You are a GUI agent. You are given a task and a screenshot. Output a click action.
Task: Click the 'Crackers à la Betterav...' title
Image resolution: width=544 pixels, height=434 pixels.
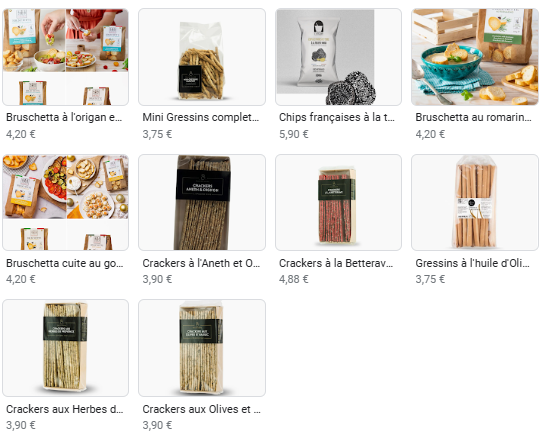tap(336, 263)
